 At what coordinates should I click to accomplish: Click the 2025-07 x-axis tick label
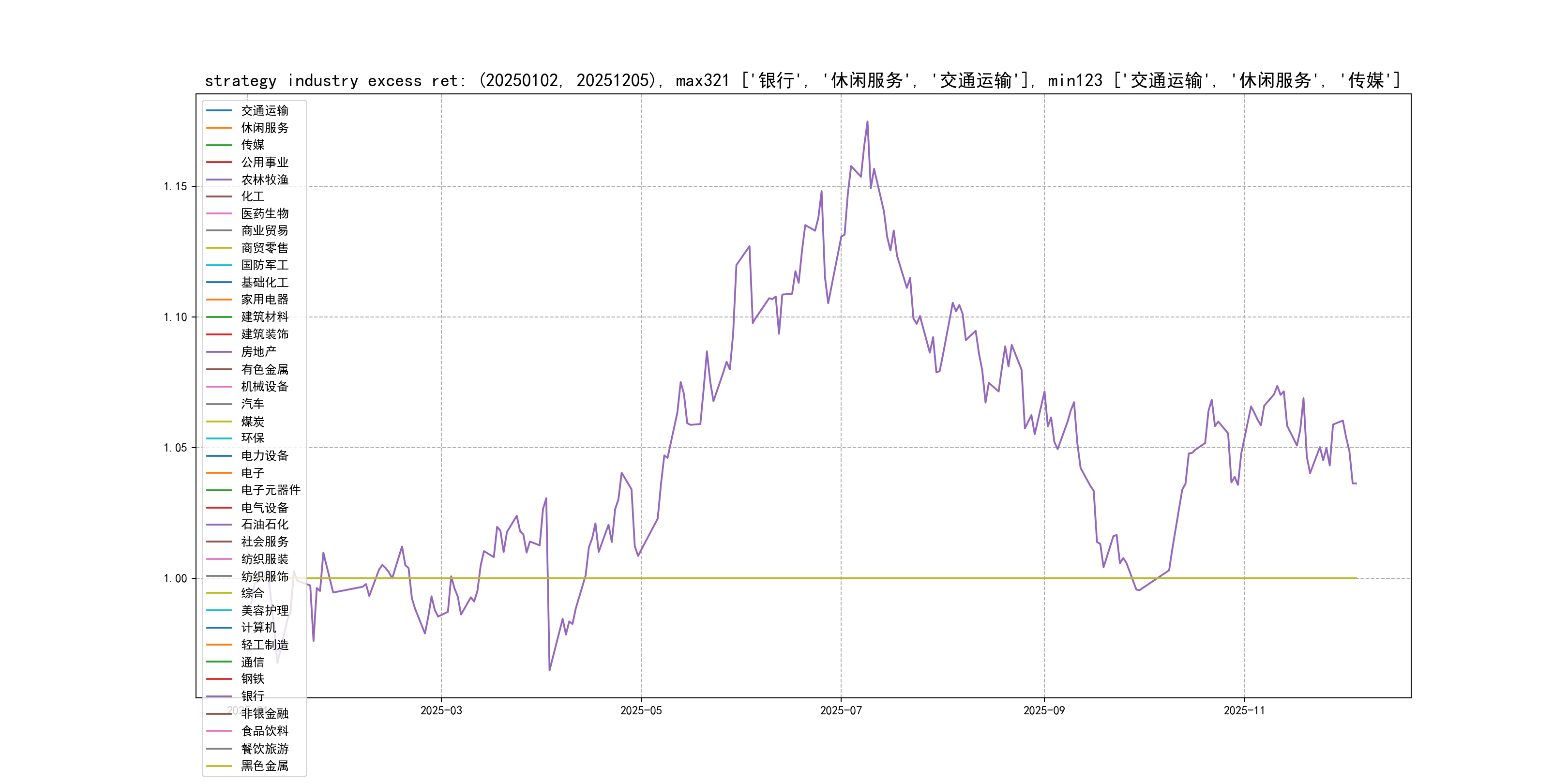pos(841,710)
